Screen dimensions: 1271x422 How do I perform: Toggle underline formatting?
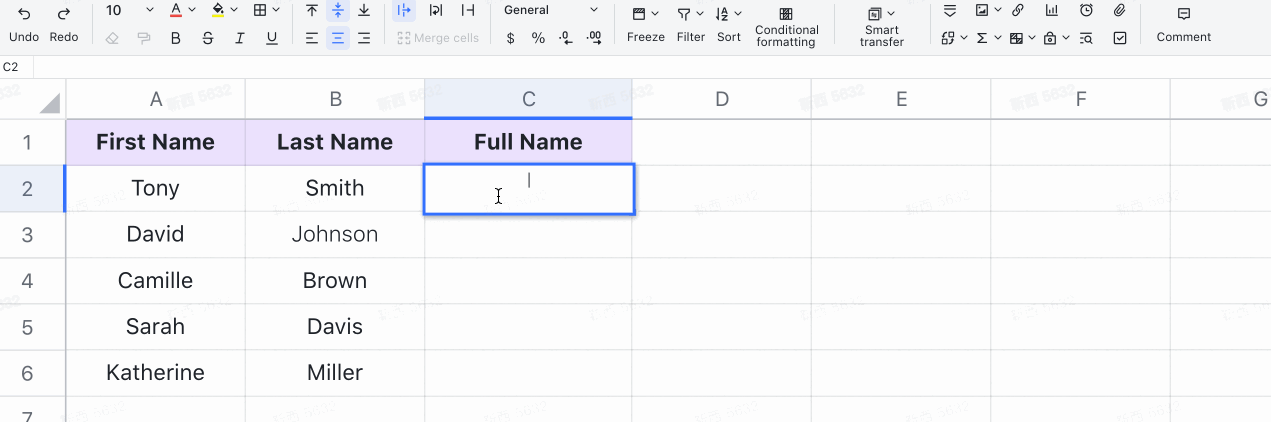272,38
